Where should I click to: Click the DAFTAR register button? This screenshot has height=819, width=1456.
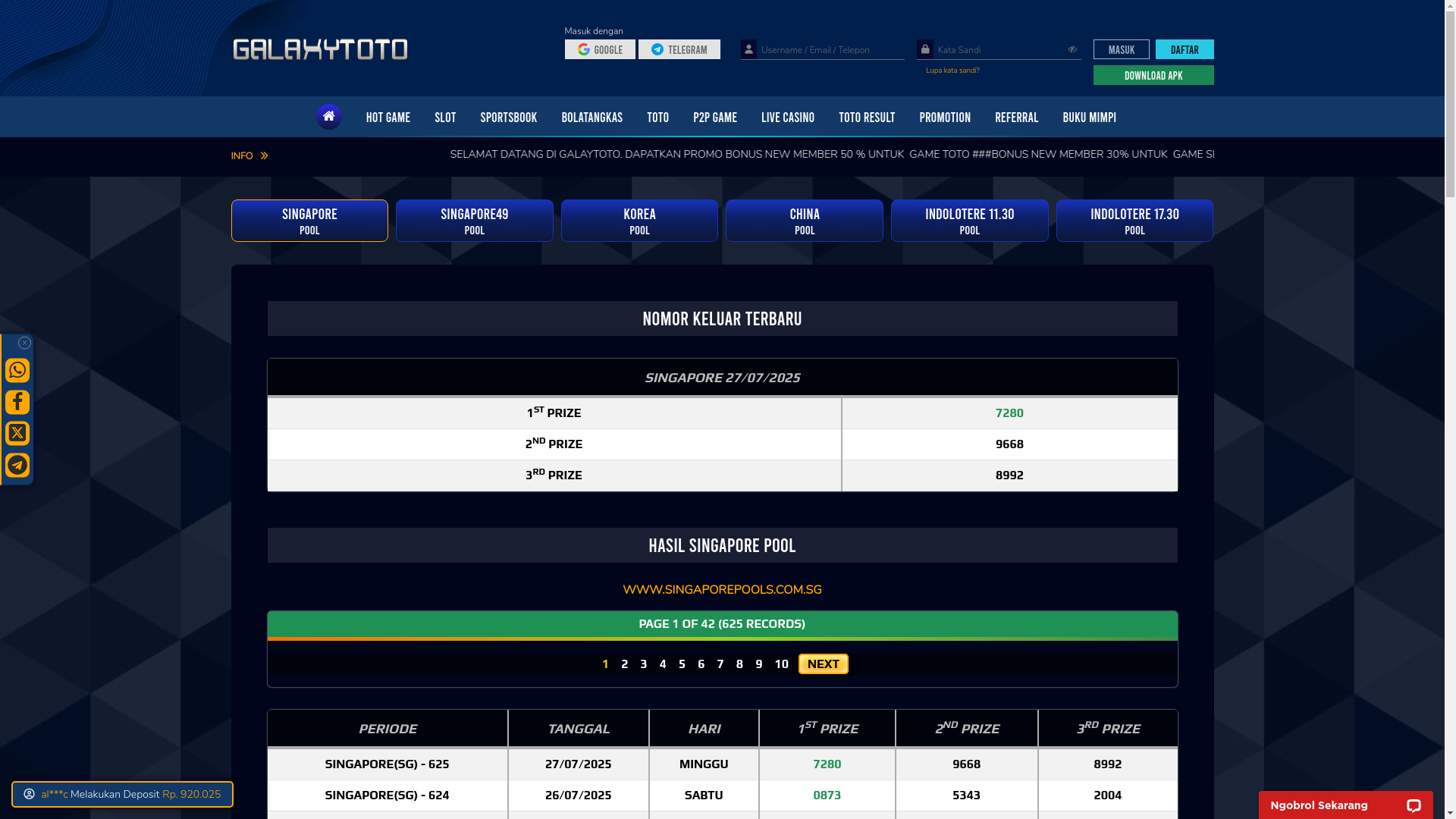click(1185, 49)
